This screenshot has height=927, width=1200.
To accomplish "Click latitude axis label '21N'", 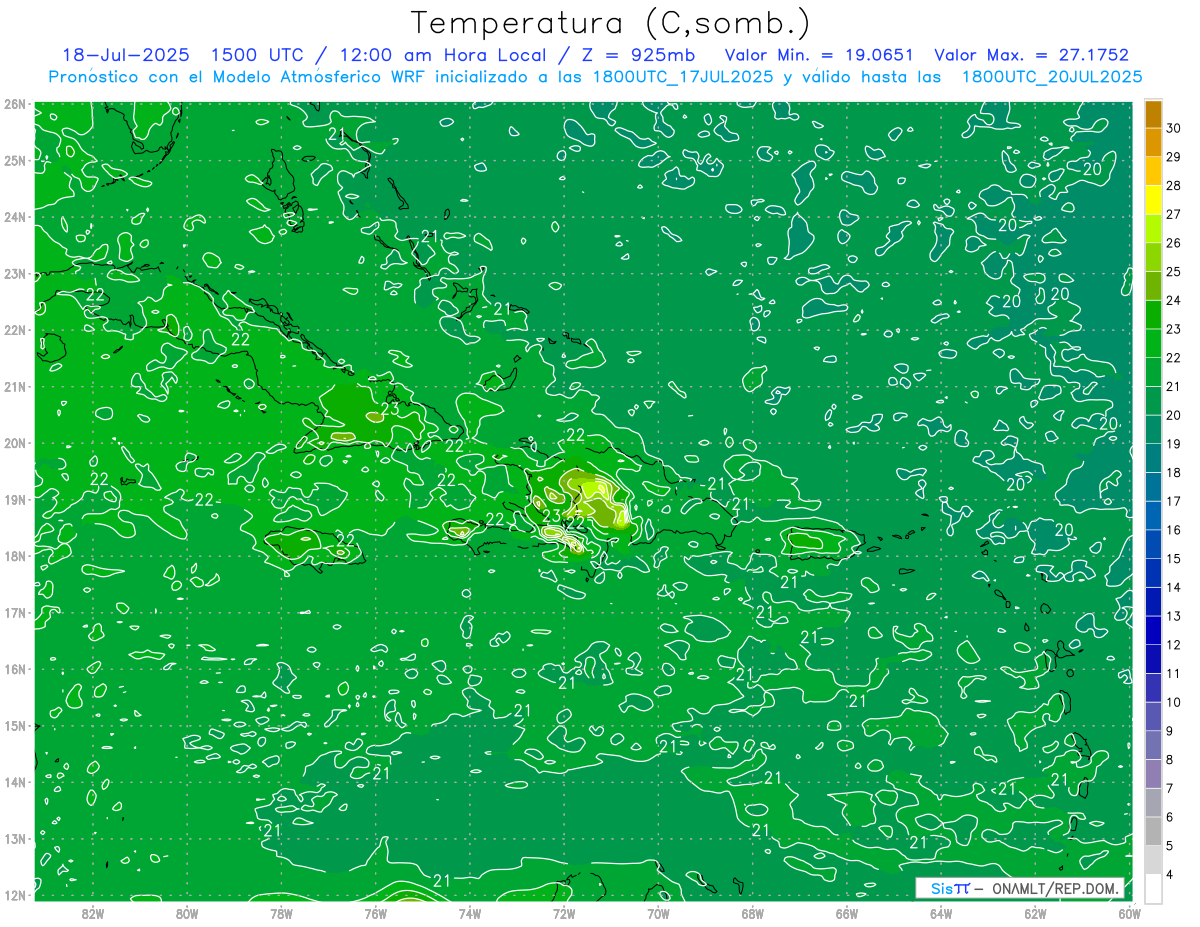I will pos(14,386).
